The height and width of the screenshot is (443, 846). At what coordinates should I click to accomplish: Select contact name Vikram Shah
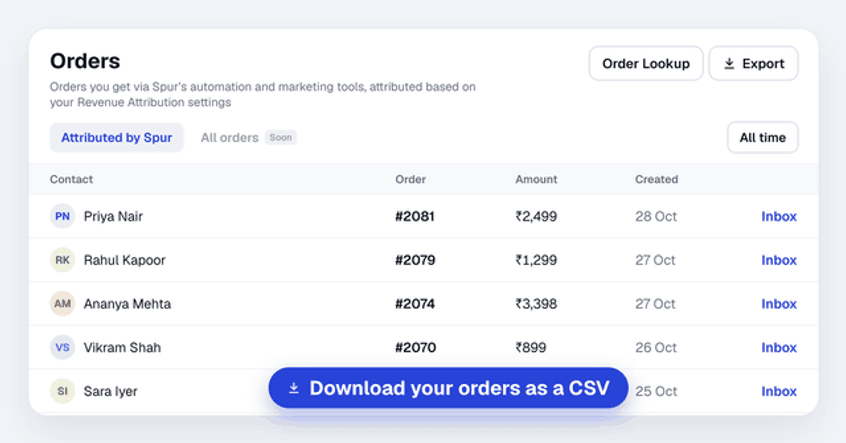(x=122, y=347)
